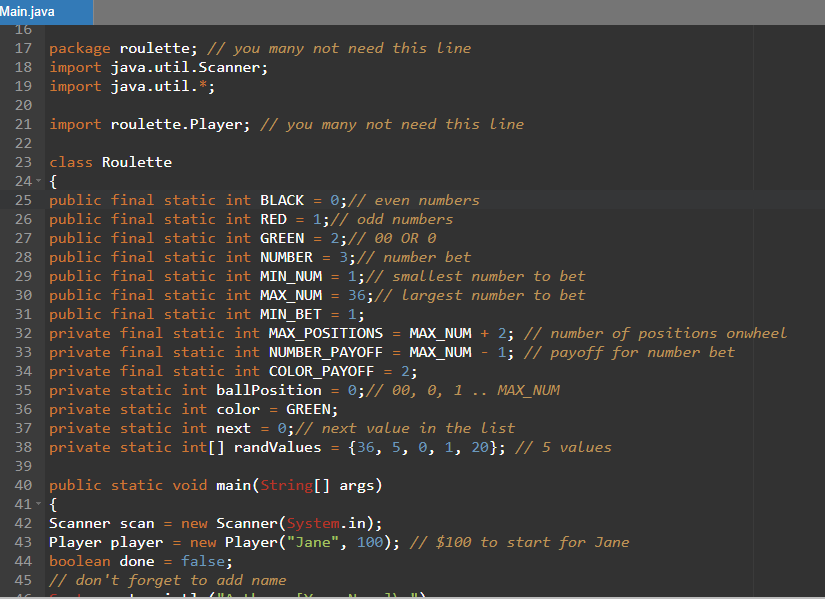Click the COLOR_PAYOFF constant name
This screenshot has height=599, width=825.
tap(321, 371)
